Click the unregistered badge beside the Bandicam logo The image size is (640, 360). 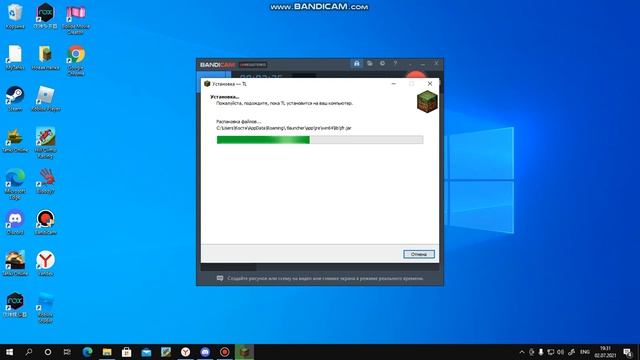253,64
